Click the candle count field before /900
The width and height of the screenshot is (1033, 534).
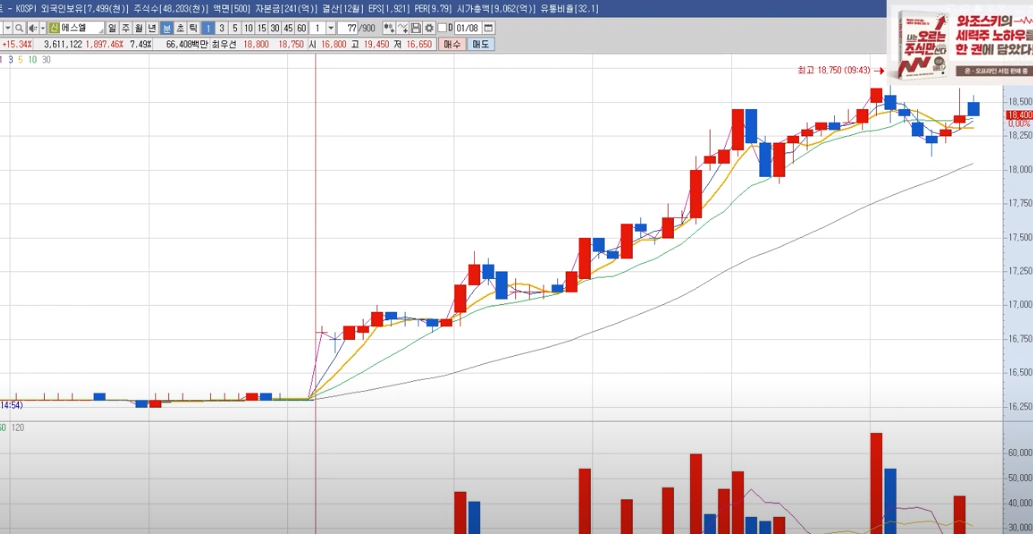[348, 28]
